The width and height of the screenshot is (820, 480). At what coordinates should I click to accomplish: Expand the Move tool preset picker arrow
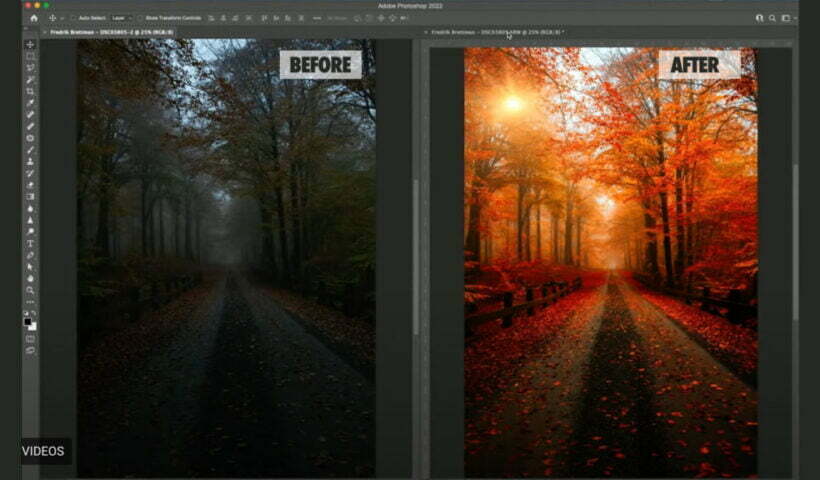tap(62, 18)
